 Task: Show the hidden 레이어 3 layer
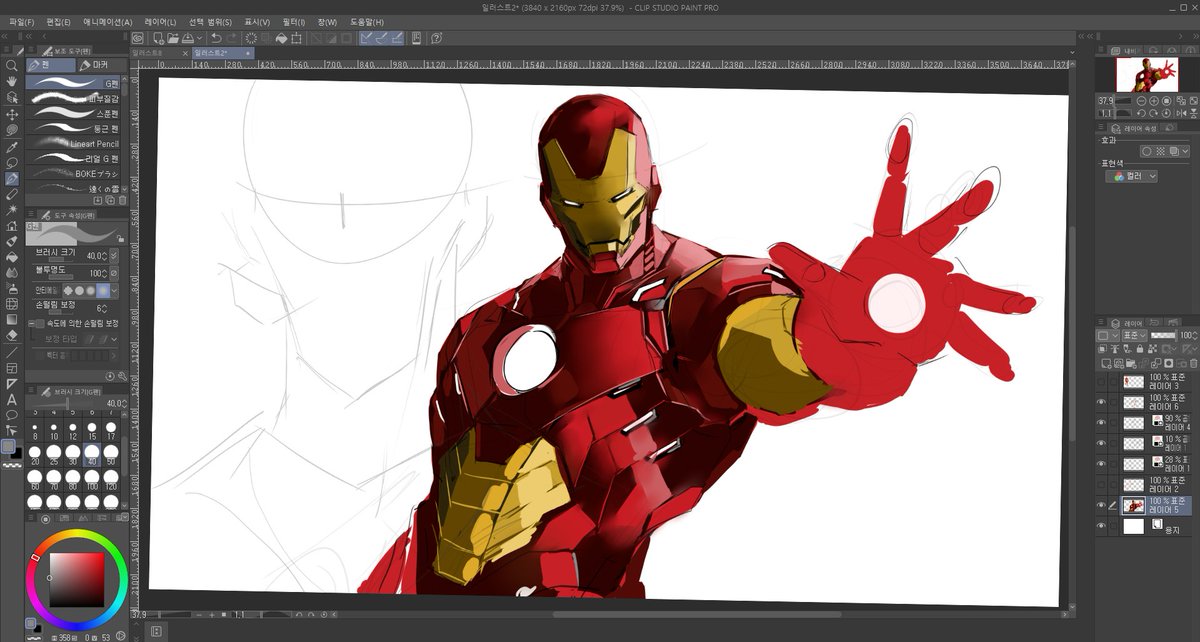pyautogui.click(x=1102, y=381)
